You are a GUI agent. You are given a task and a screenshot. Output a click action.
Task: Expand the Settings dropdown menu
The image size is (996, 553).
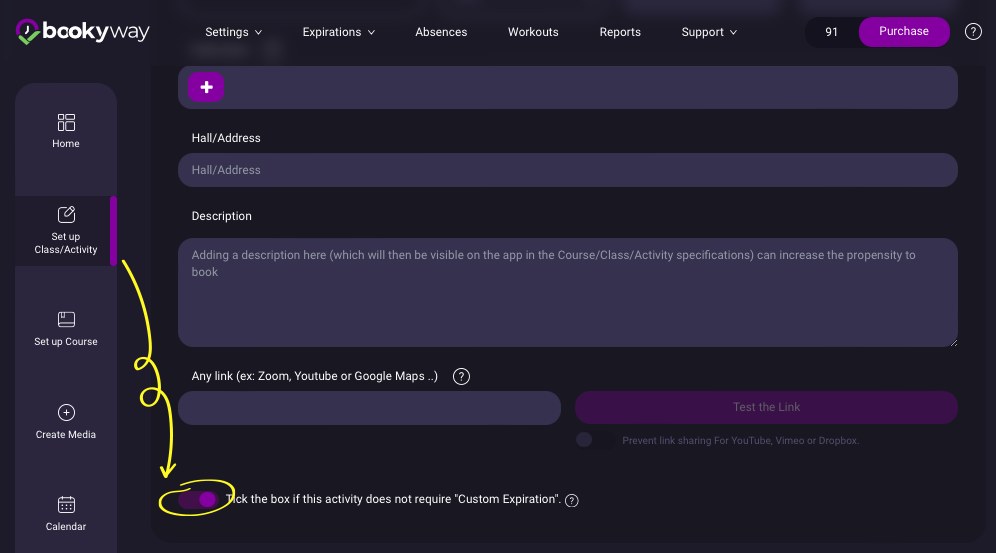(x=234, y=32)
